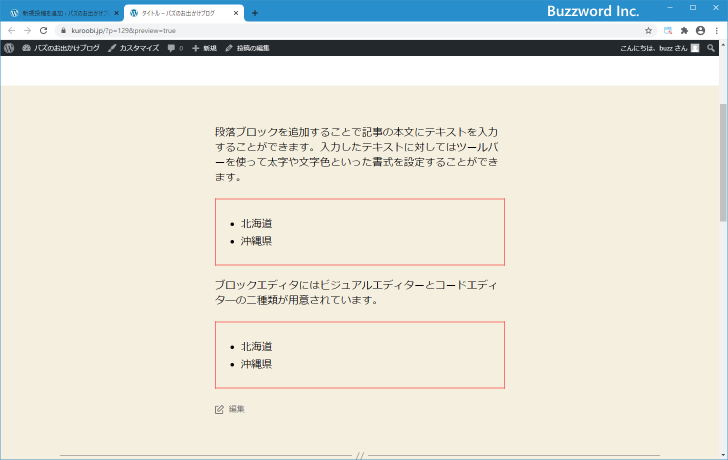Viewport: 728px width, 460px height.
Task: Open the こんにちは、buzz さん account menu
Action: pyautogui.click(x=659, y=48)
